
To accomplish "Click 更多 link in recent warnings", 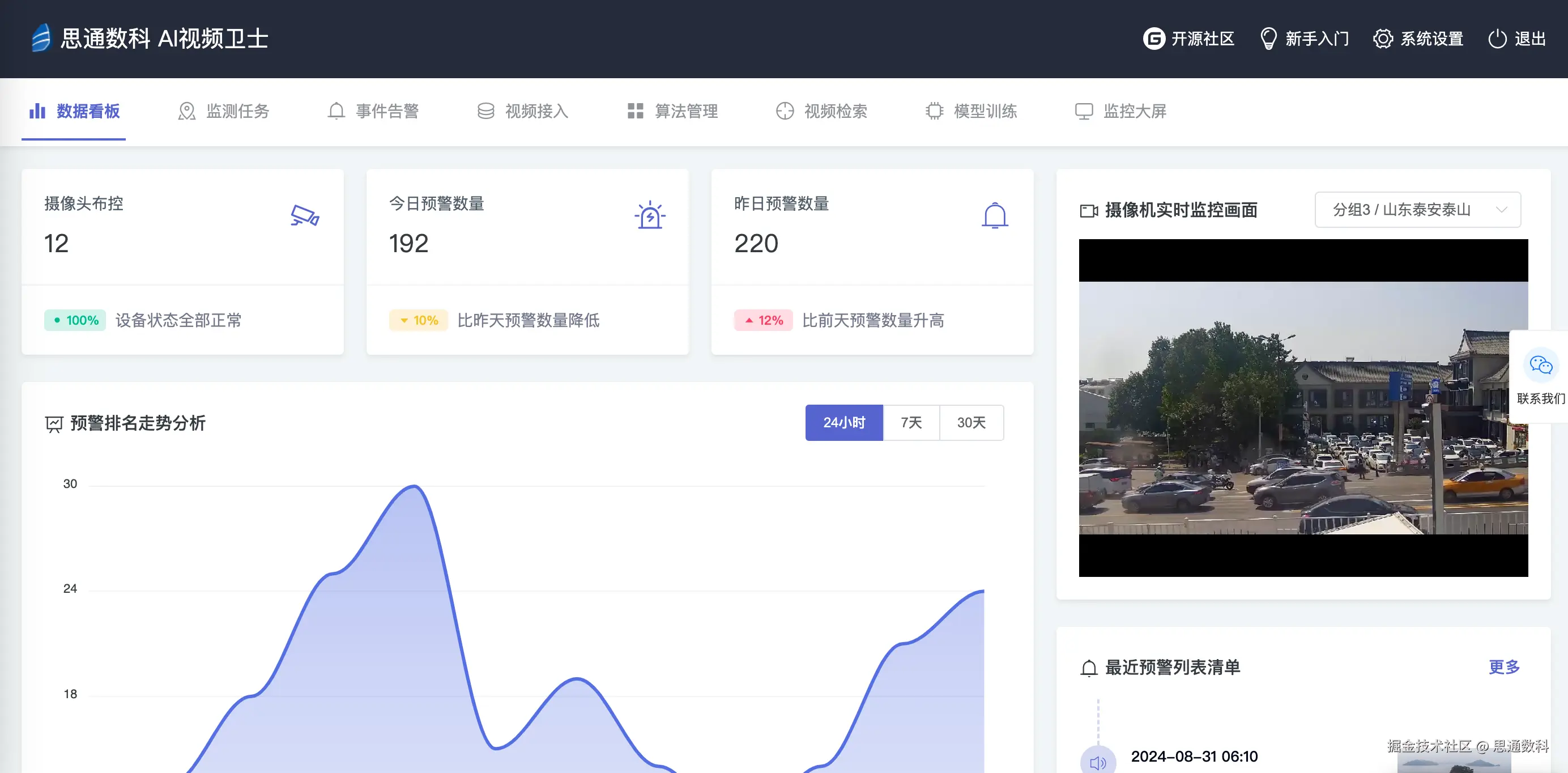I will (1503, 666).
